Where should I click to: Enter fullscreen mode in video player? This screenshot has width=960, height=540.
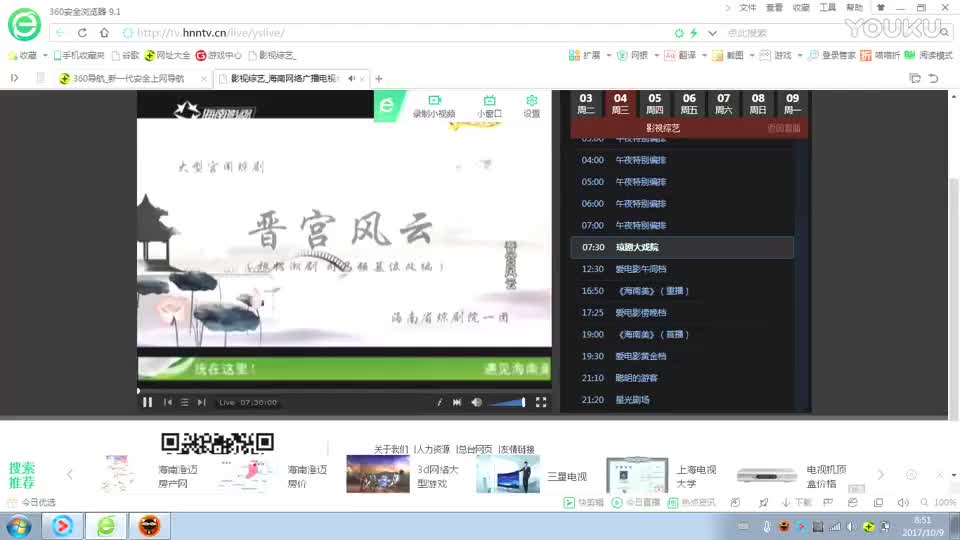(541, 402)
